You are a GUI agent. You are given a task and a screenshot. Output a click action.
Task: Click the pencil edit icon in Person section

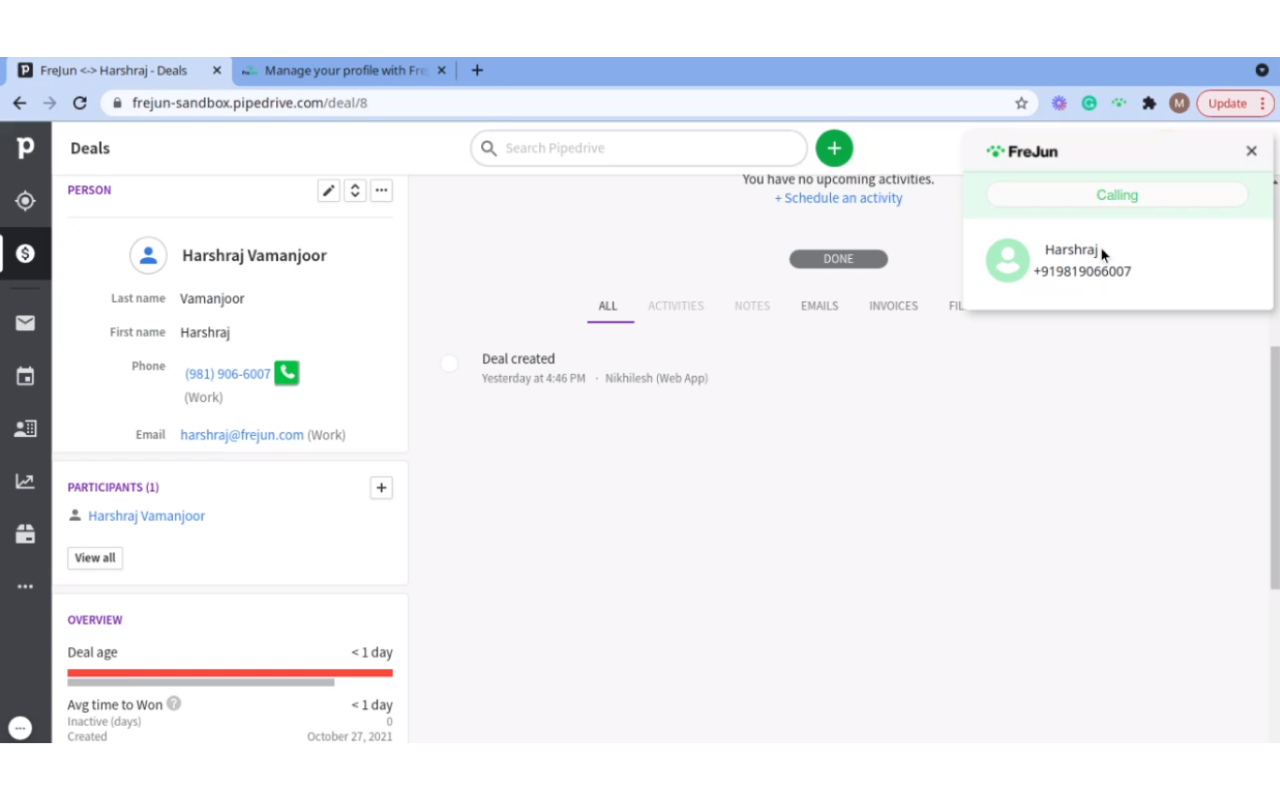click(328, 190)
